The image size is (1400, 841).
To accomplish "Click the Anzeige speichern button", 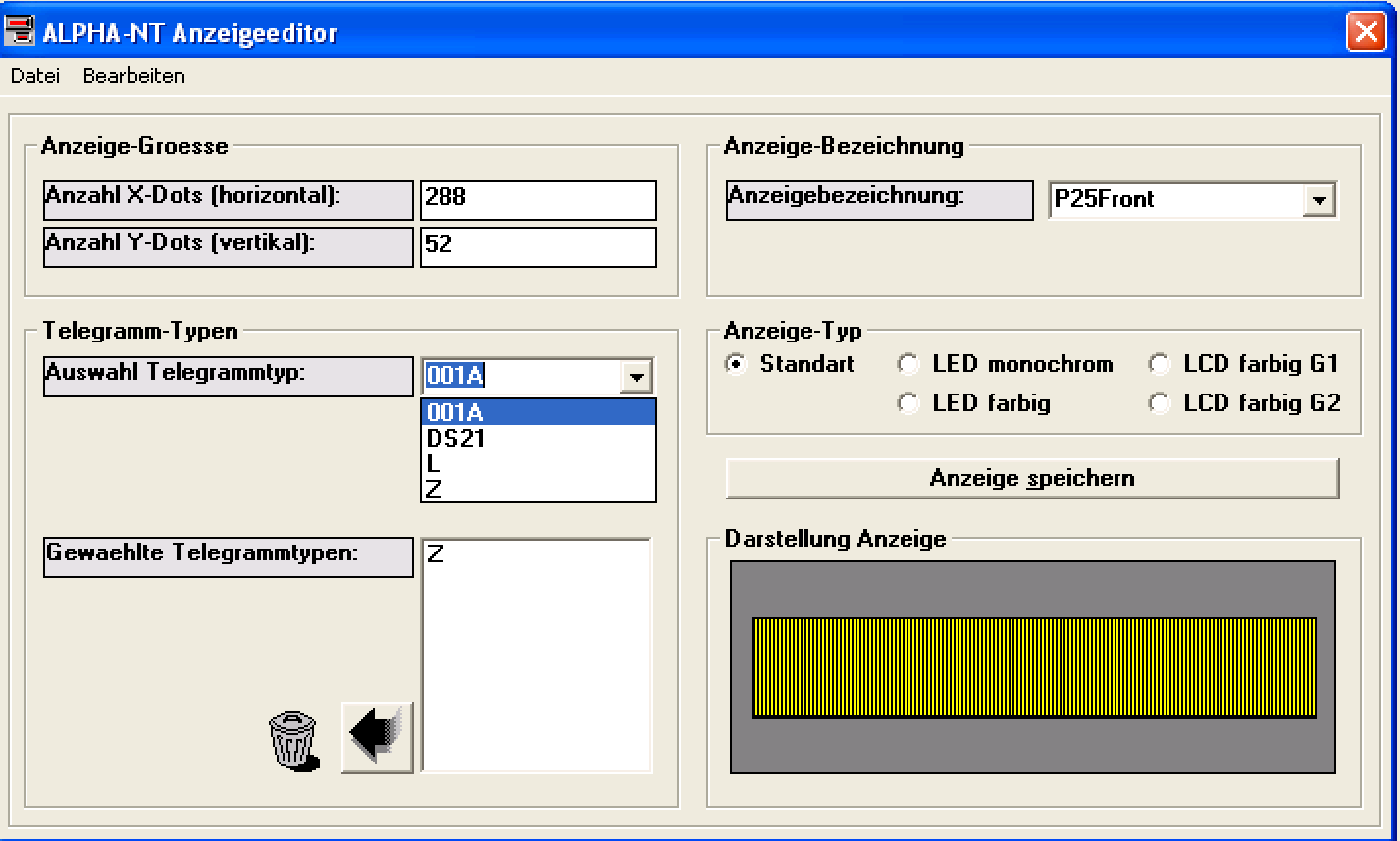I will coord(1032,479).
